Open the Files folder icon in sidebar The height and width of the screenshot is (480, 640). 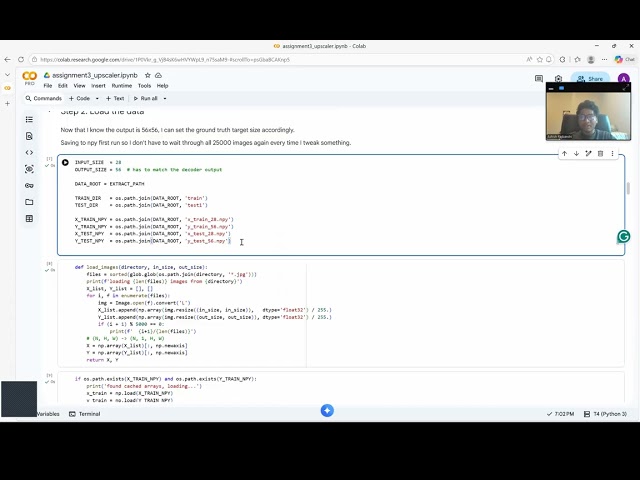coord(29,202)
